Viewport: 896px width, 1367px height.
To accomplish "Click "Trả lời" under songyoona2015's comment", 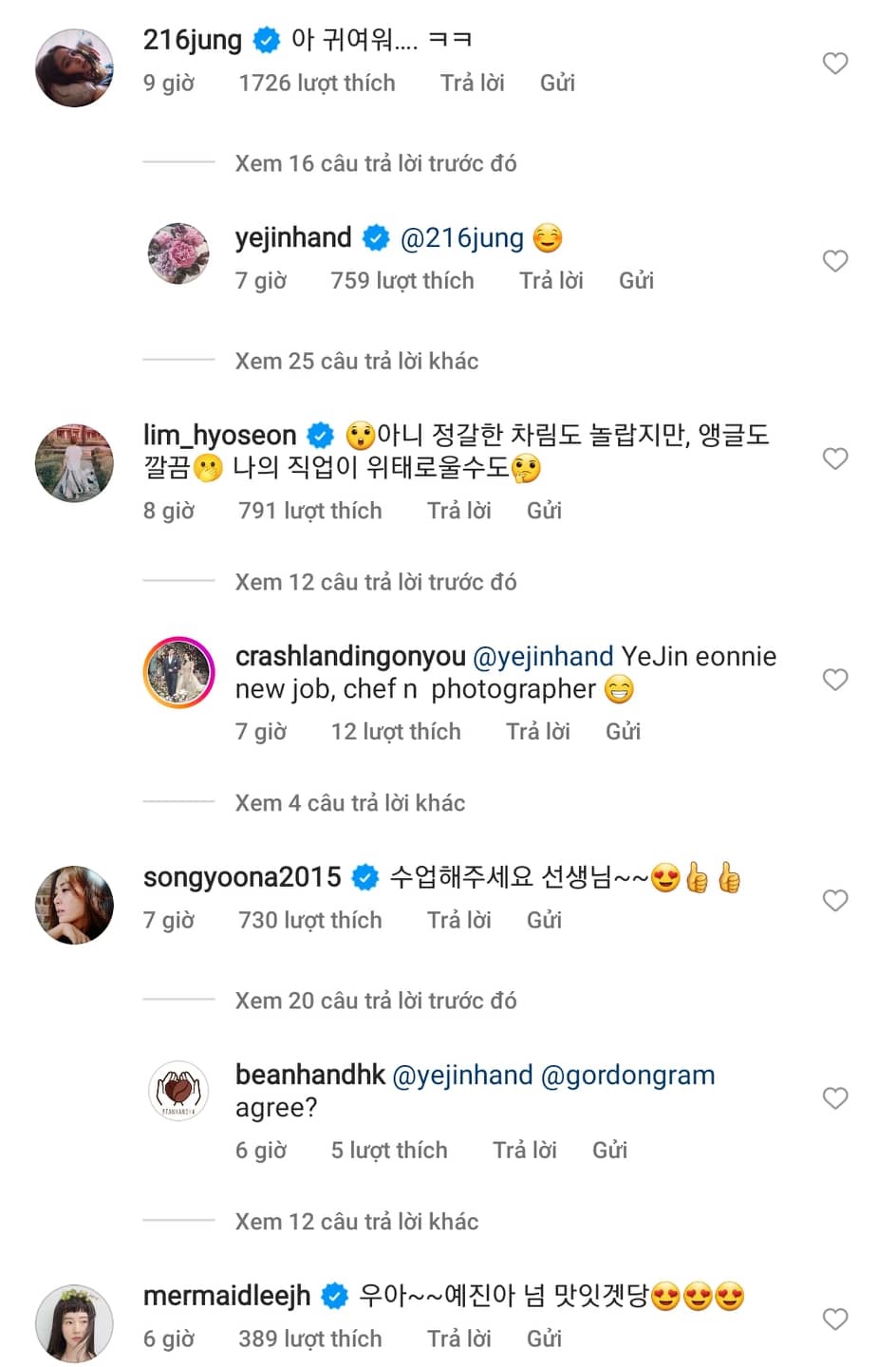I will tap(458, 920).
